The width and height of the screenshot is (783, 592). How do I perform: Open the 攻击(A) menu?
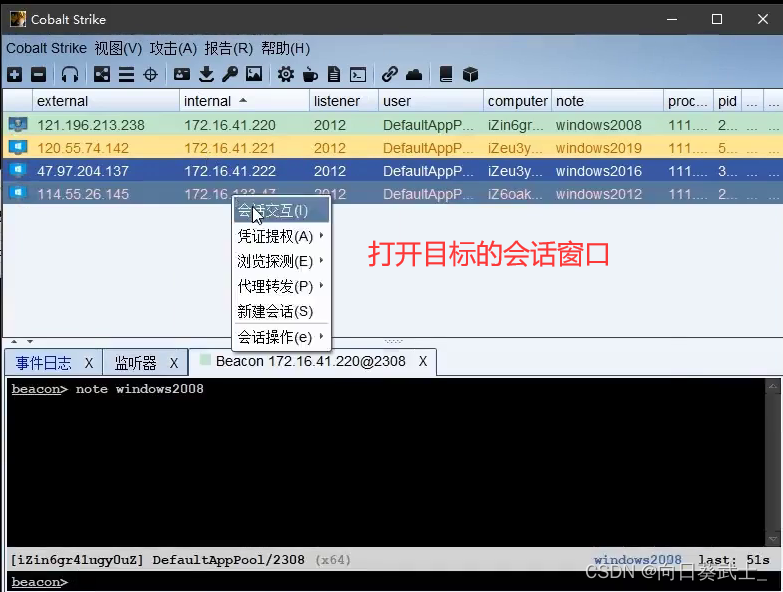click(173, 48)
